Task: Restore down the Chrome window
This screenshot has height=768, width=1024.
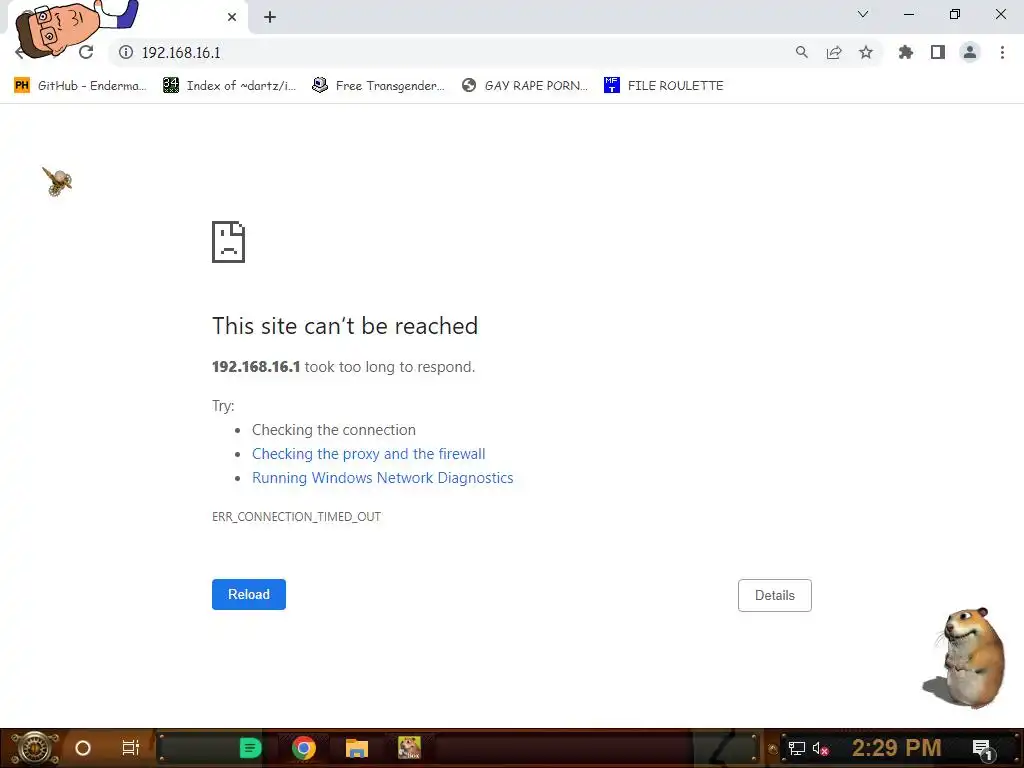Action: pyautogui.click(x=955, y=14)
